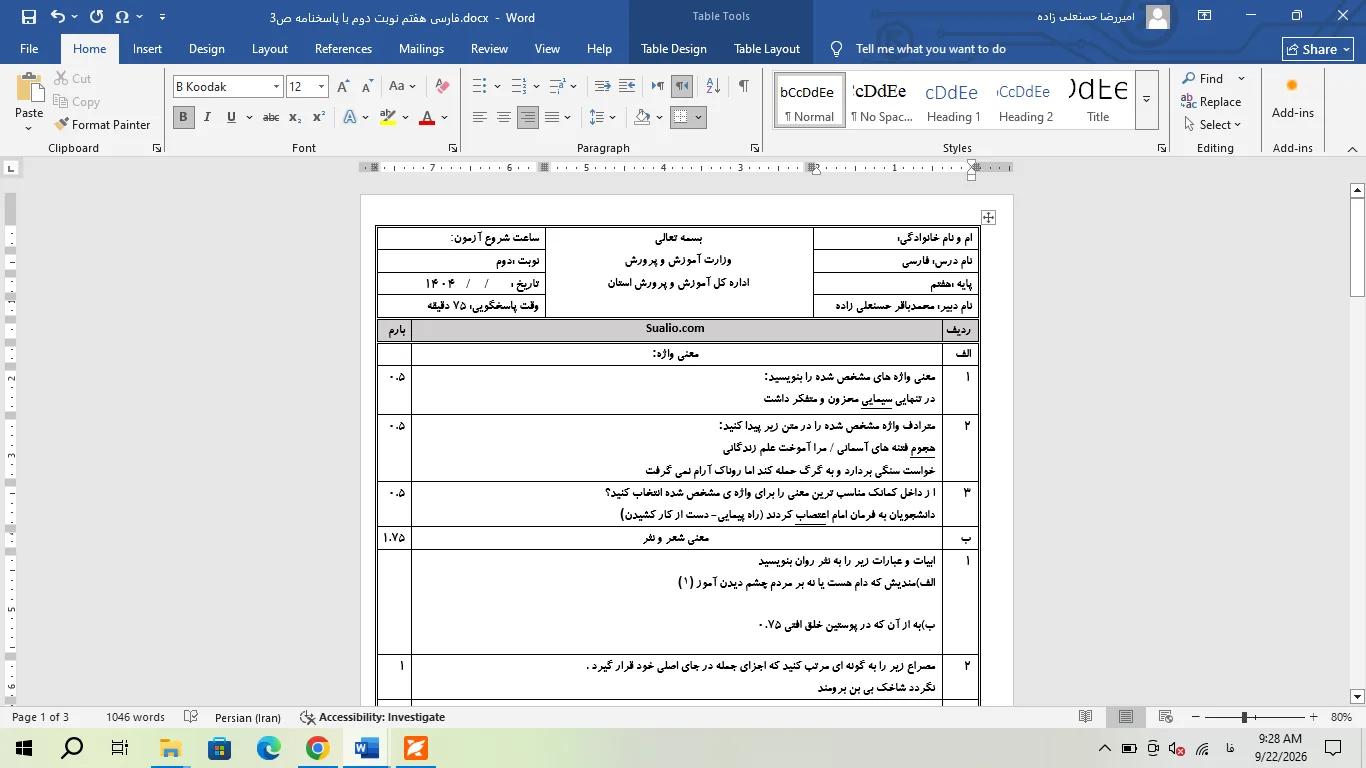Click the Paste clipboard icon
Viewport: 1366px width, 768px height.
29,89
